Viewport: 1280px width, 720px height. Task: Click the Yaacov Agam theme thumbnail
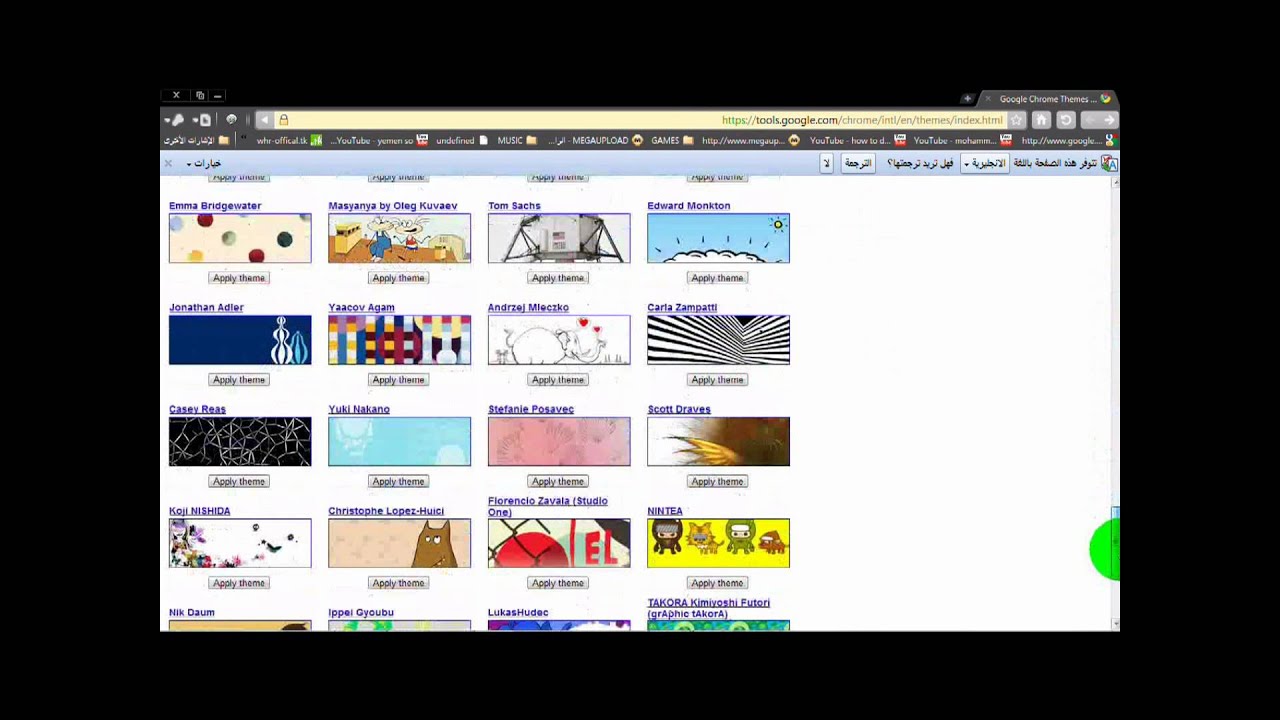coord(399,340)
